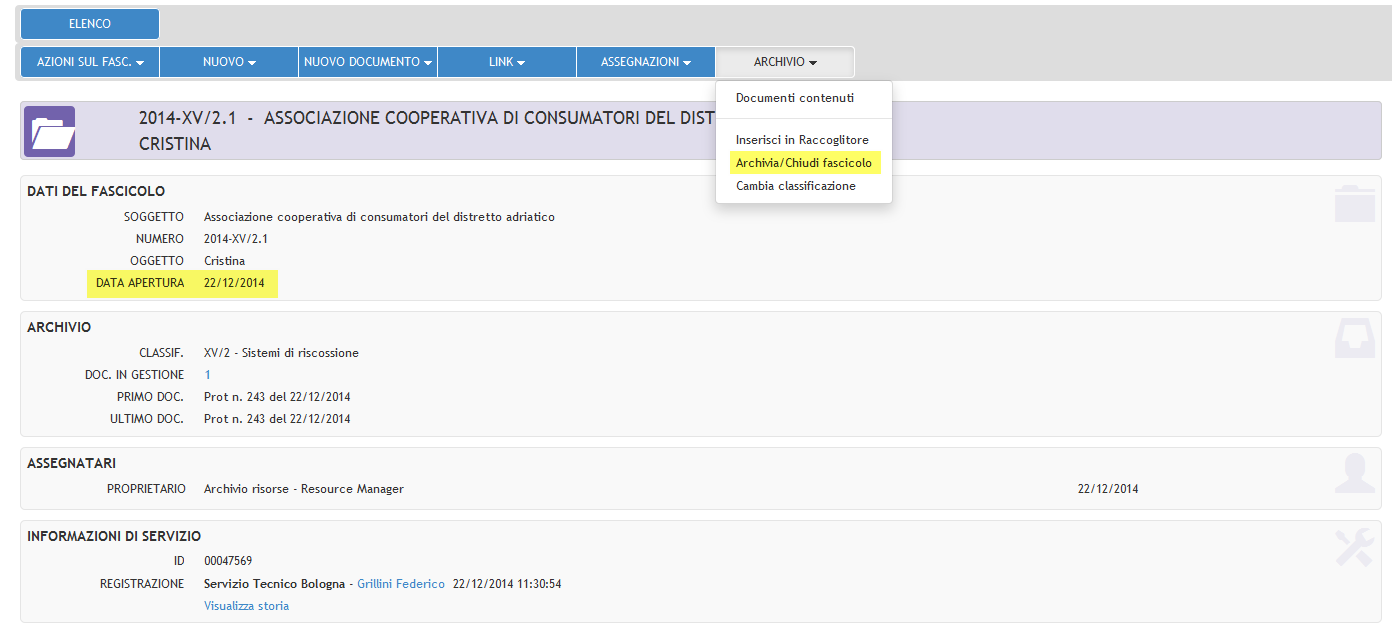Open the Doc. in gestione count link
The height and width of the screenshot is (632, 1392).
tap(208, 375)
